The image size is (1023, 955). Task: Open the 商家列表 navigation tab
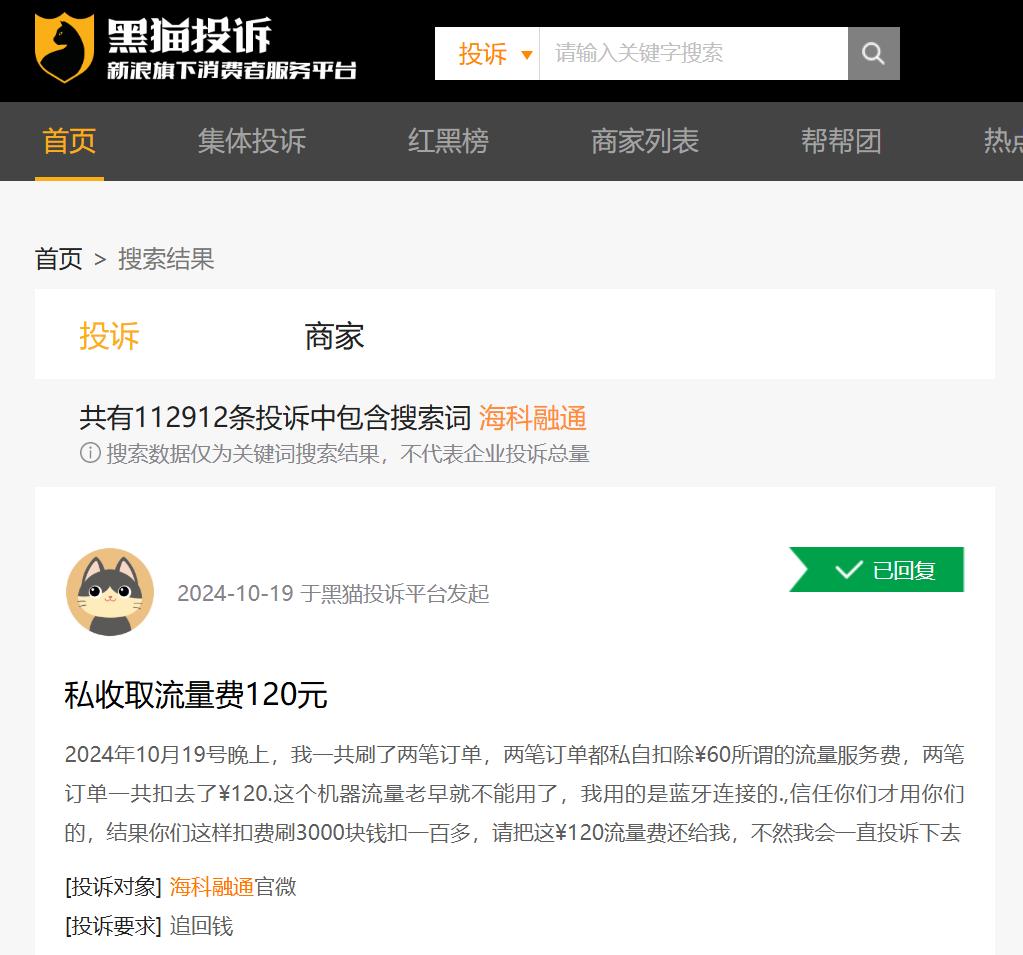click(645, 141)
